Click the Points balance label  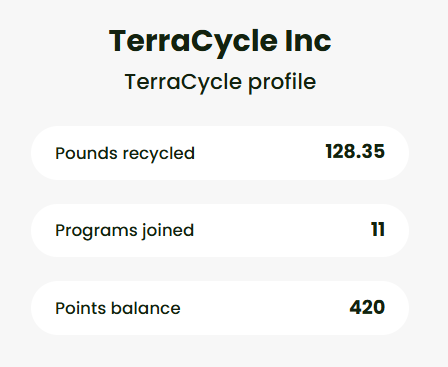[118, 308]
